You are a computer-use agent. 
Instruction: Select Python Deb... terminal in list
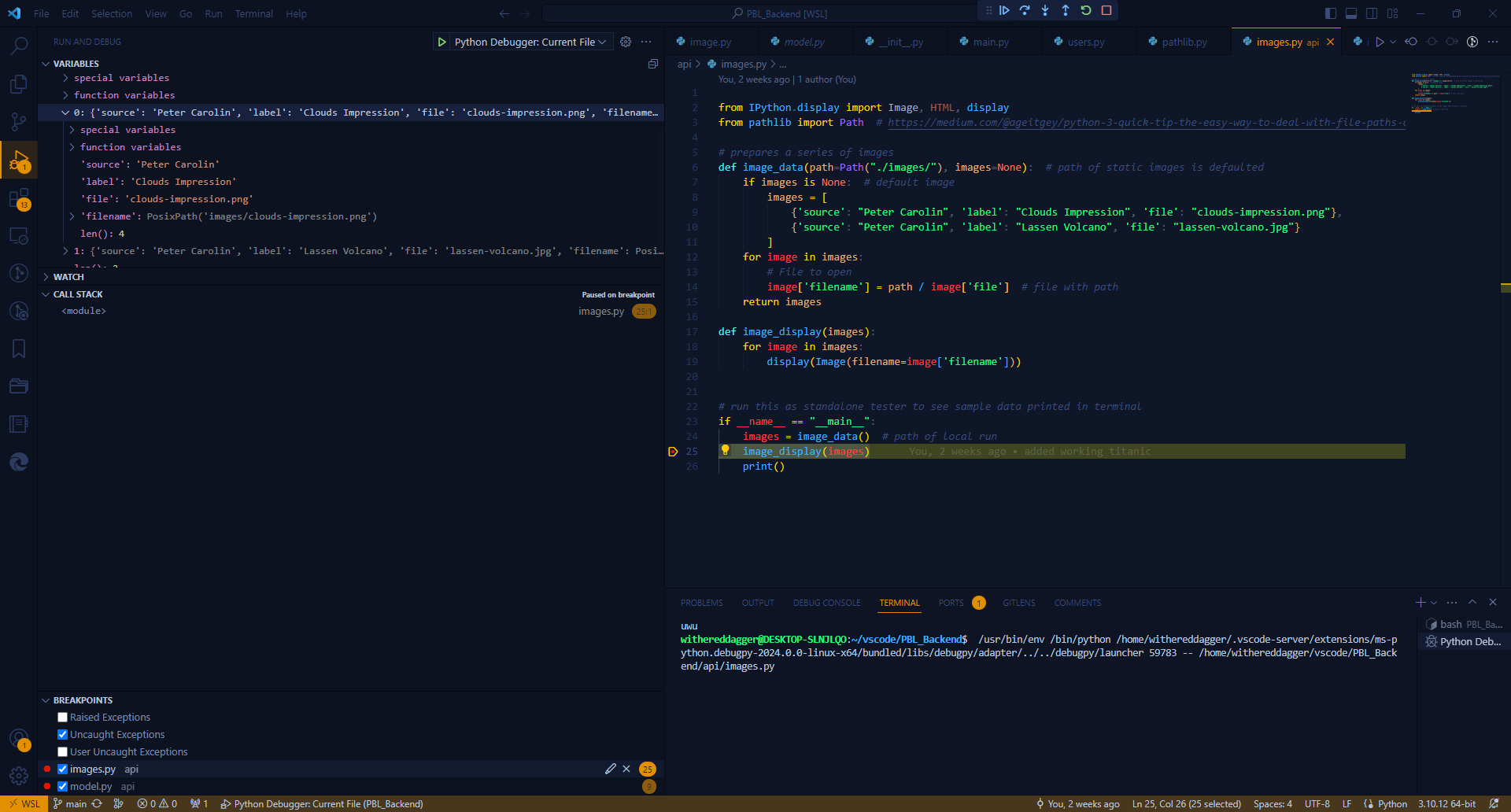[1463, 642]
